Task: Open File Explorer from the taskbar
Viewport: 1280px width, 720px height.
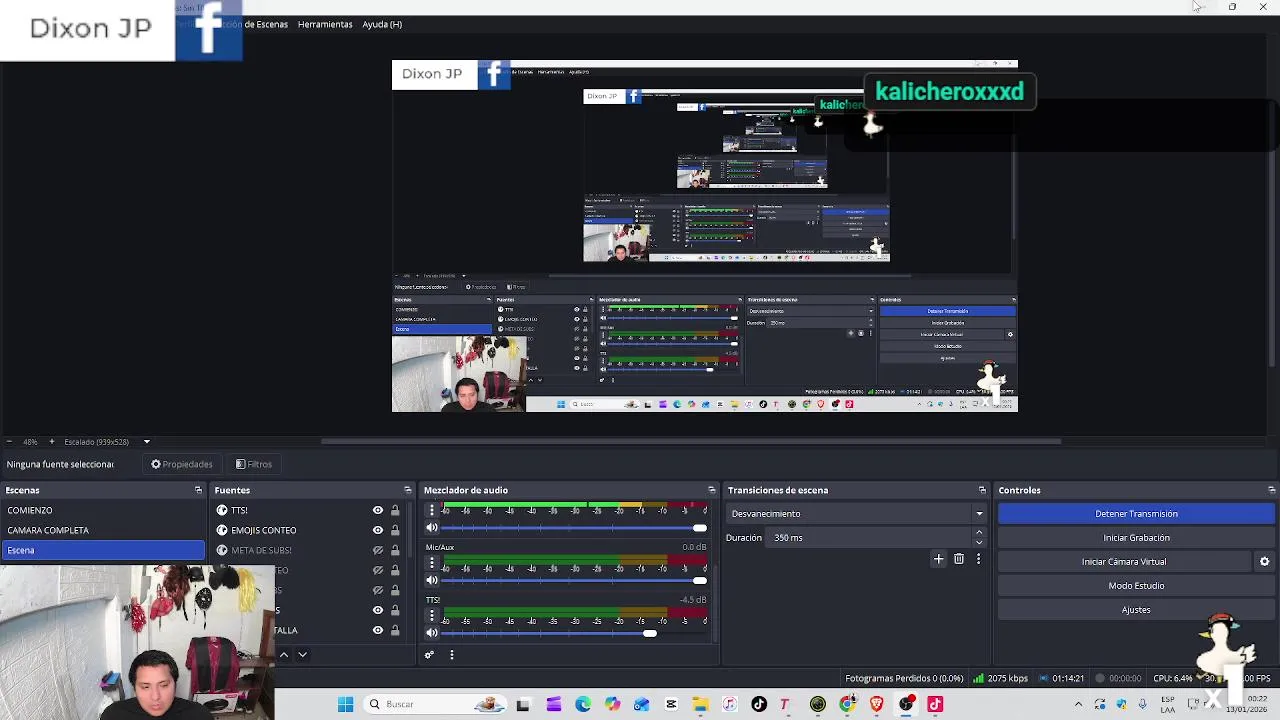Action: click(x=700, y=704)
